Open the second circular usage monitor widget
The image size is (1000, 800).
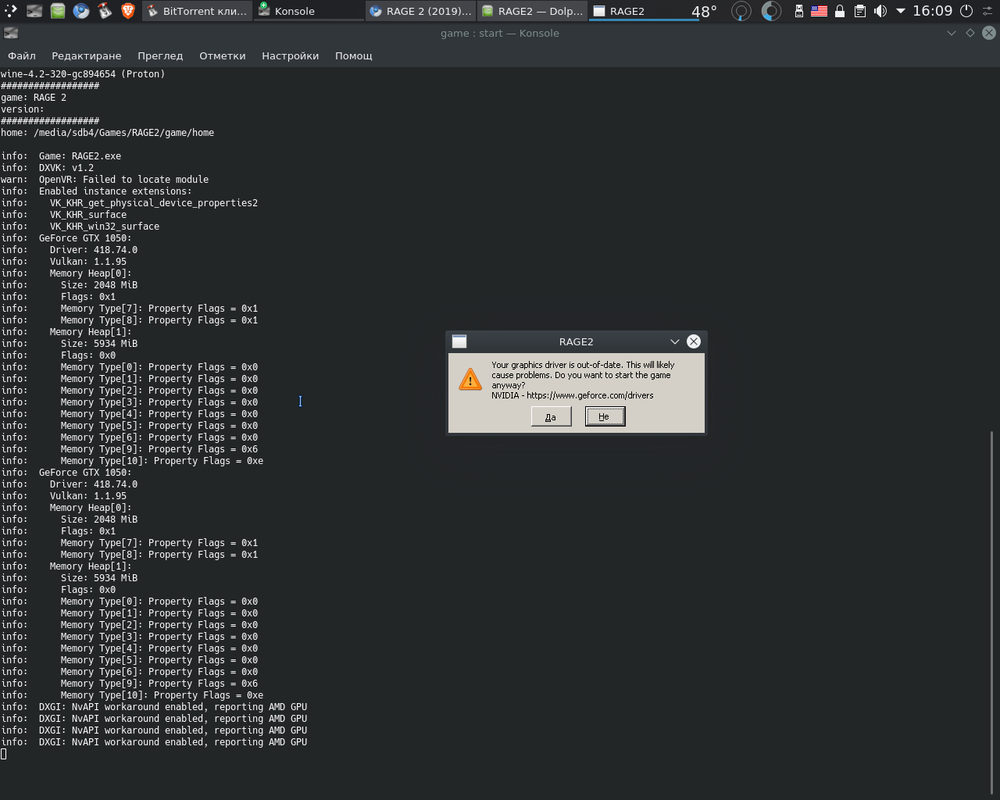(x=771, y=11)
